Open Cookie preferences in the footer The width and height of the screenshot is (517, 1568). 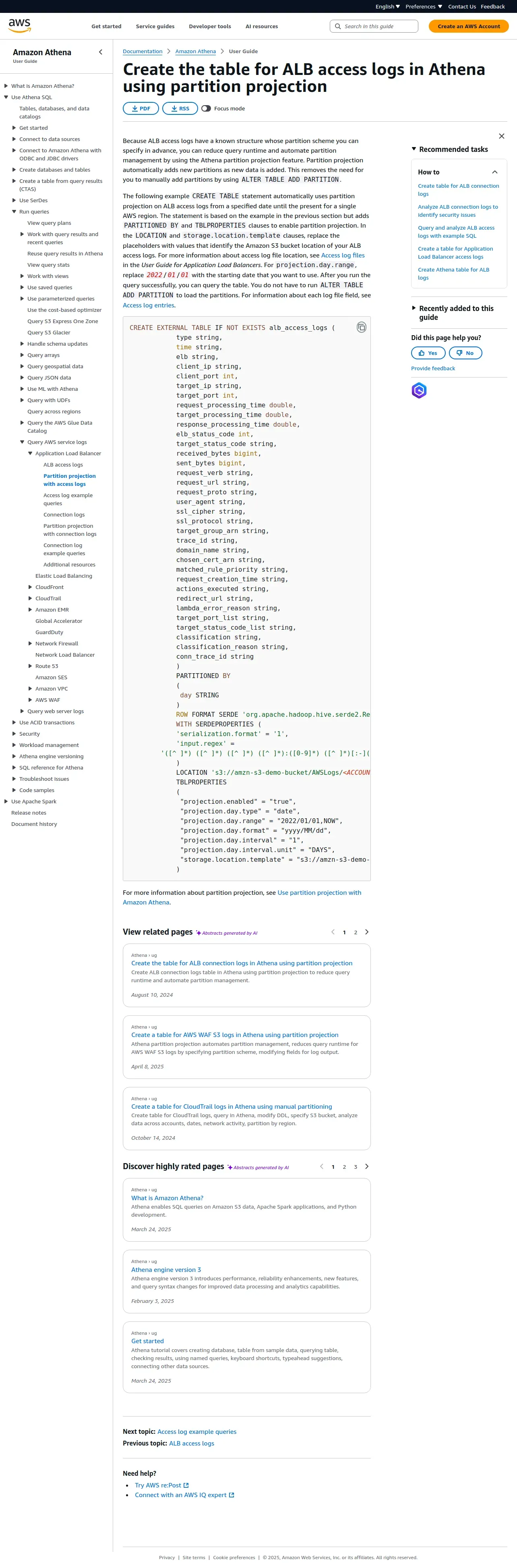coord(234,1558)
